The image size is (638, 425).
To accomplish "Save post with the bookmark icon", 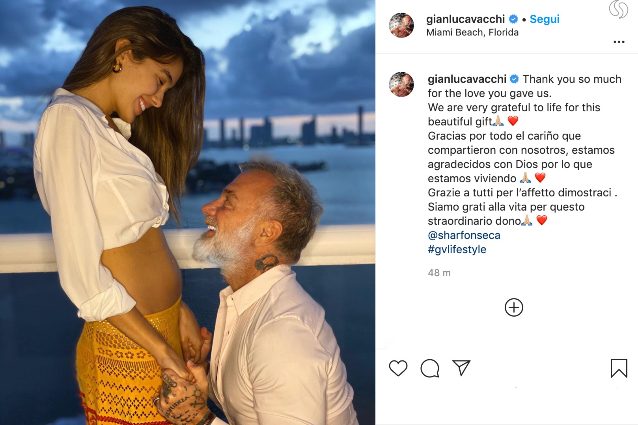I will pos(618,368).
